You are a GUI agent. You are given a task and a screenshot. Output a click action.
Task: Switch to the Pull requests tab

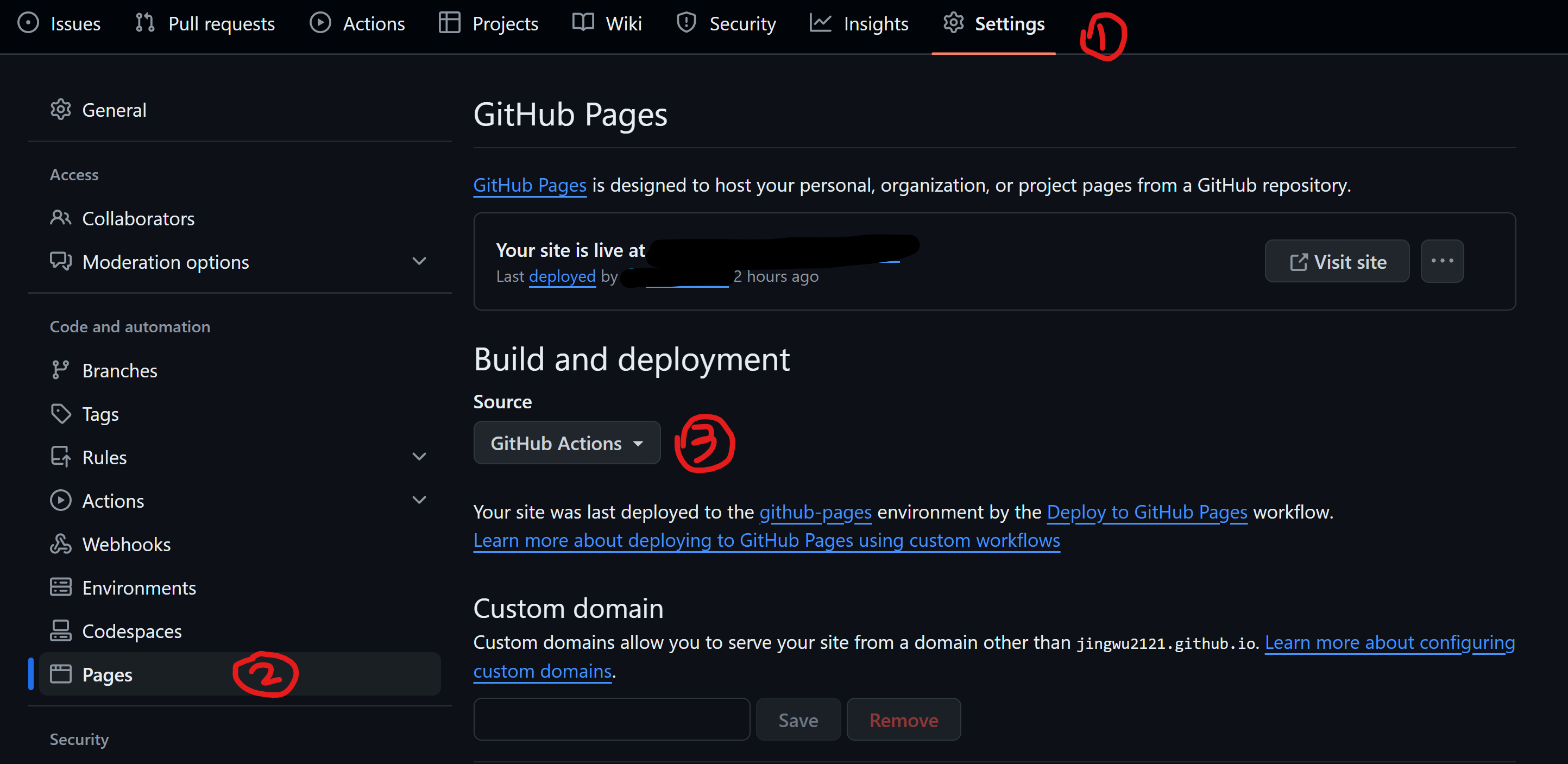point(205,23)
